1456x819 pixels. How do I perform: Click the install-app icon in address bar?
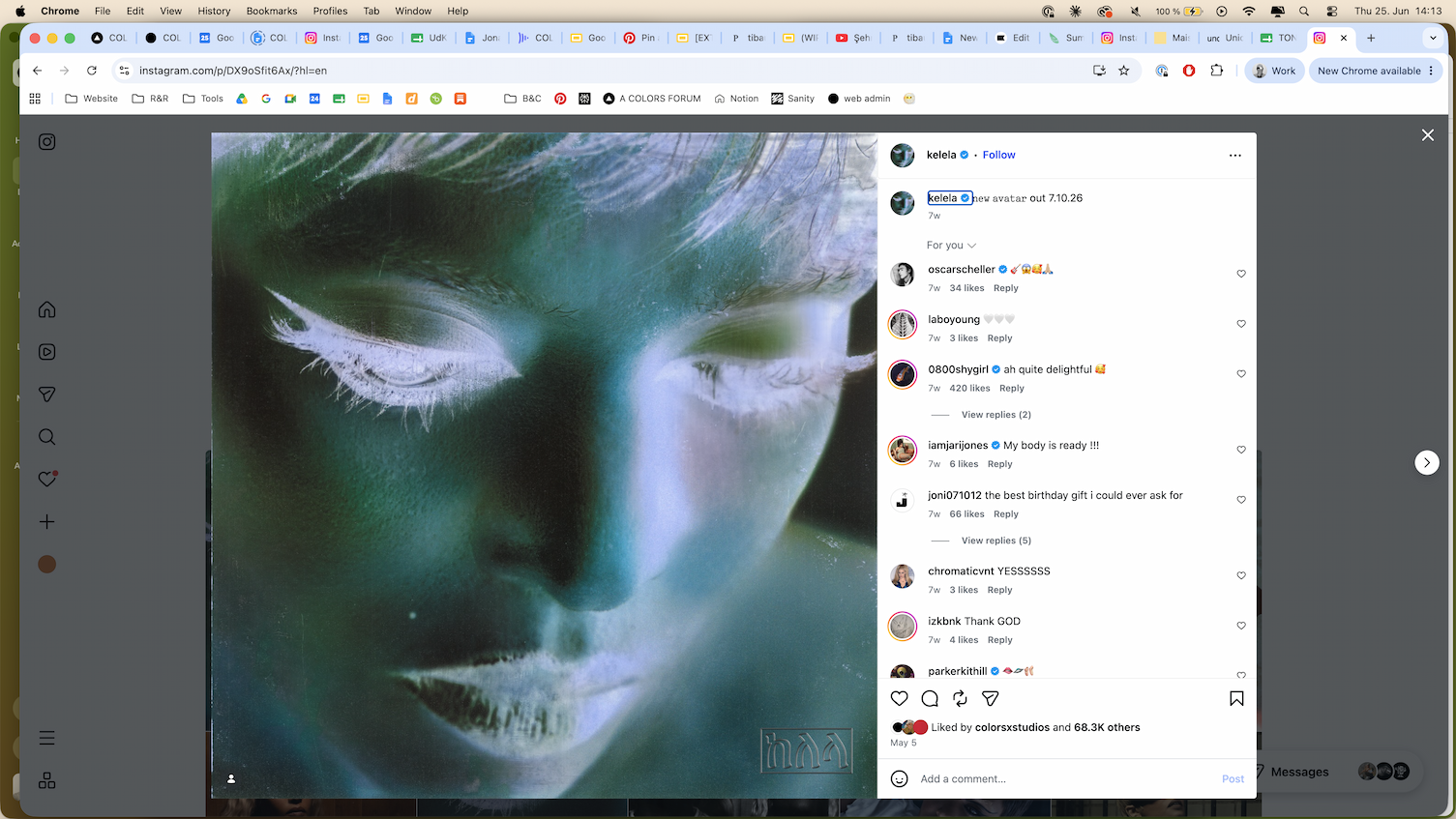1099,71
